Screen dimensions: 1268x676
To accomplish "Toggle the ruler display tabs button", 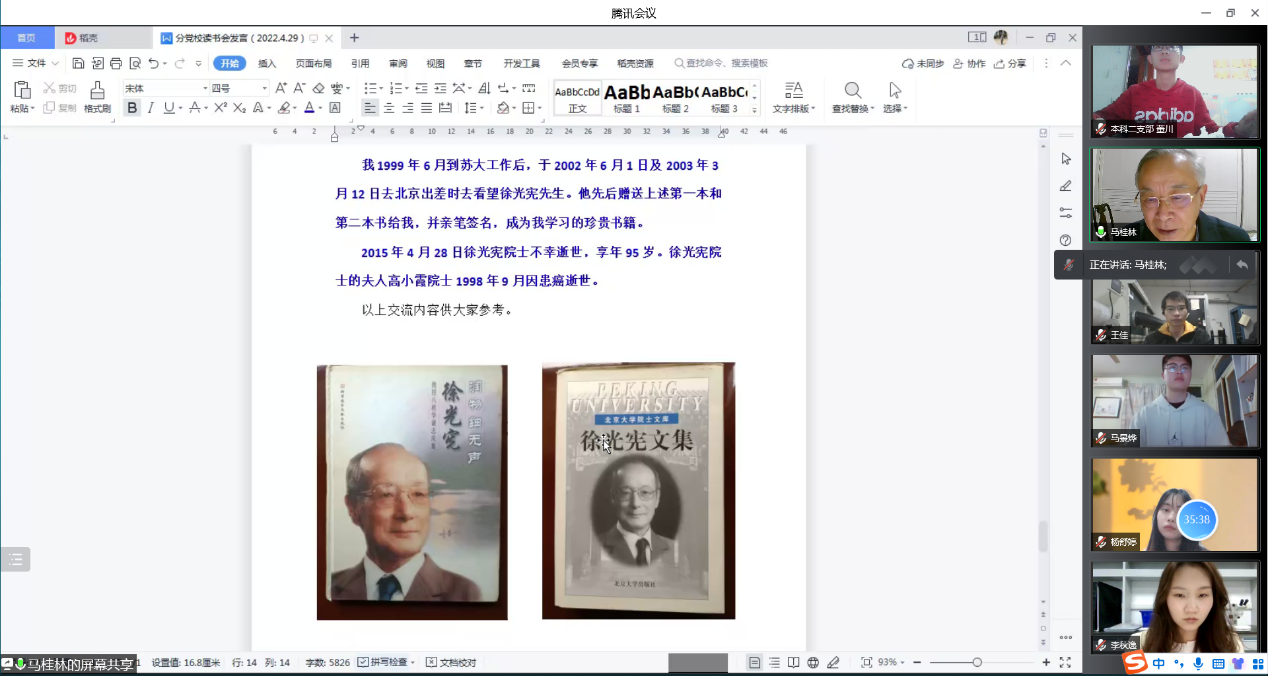I will point(529,88).
